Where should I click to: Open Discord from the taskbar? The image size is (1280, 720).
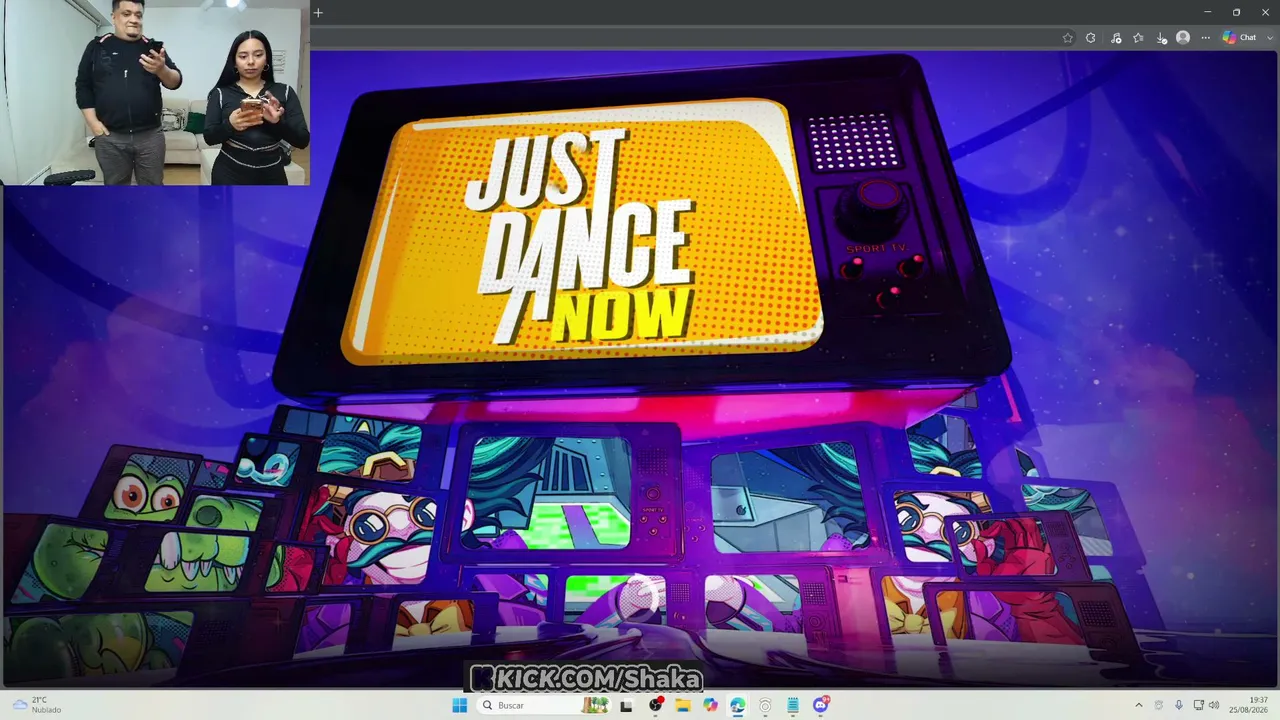pyautogui.click(x=821, y=705)
